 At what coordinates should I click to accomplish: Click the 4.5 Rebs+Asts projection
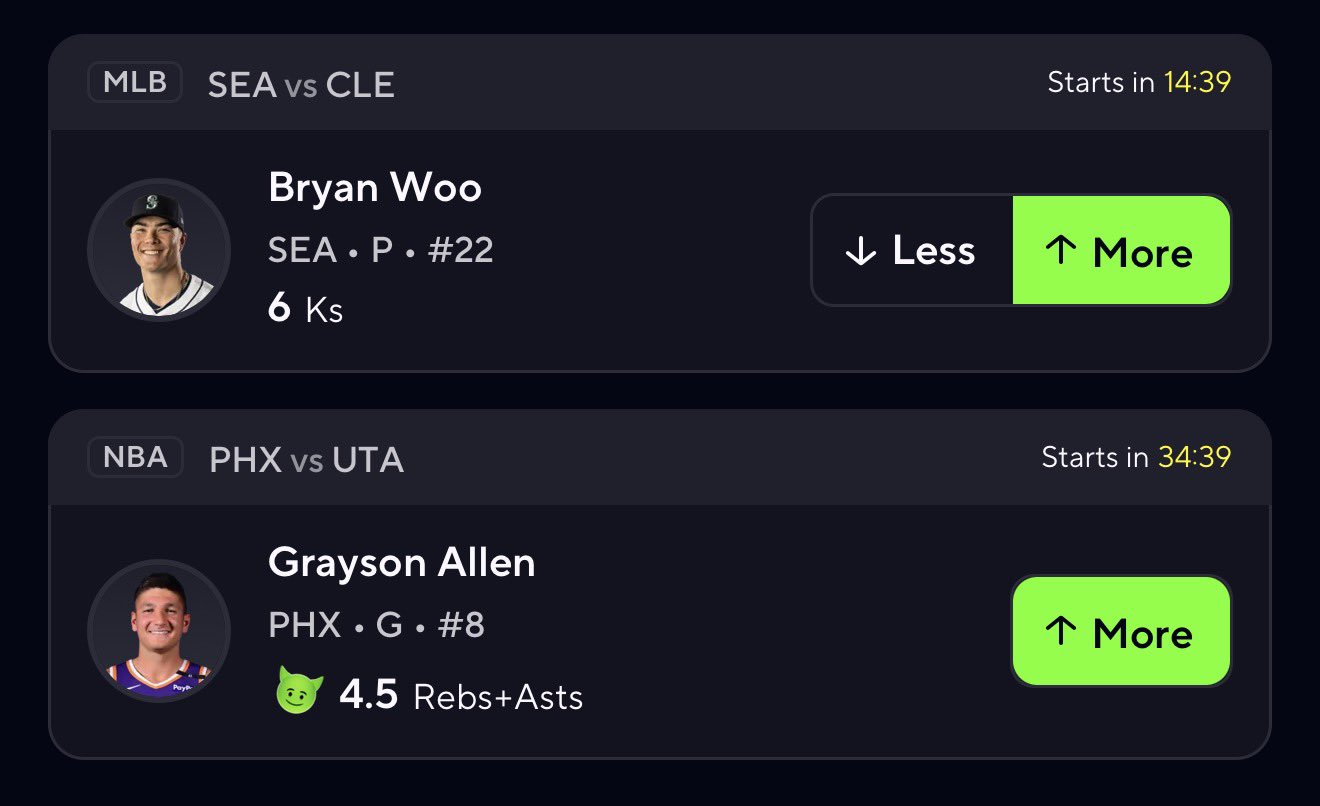coord(460,695)
